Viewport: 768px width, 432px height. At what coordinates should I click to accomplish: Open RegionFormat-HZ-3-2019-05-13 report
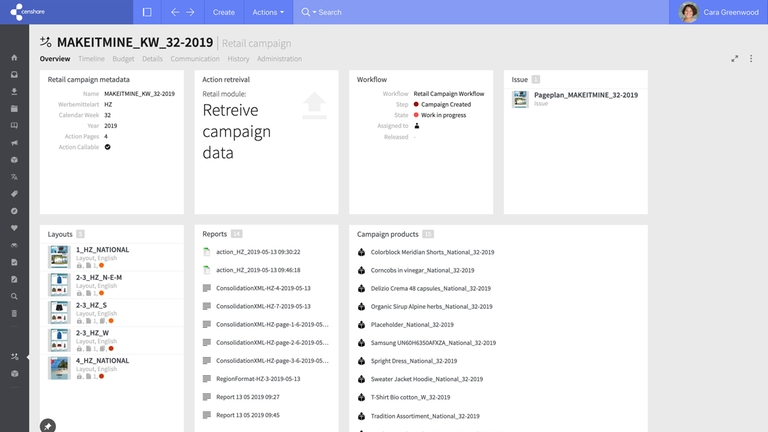pos(258,379)
